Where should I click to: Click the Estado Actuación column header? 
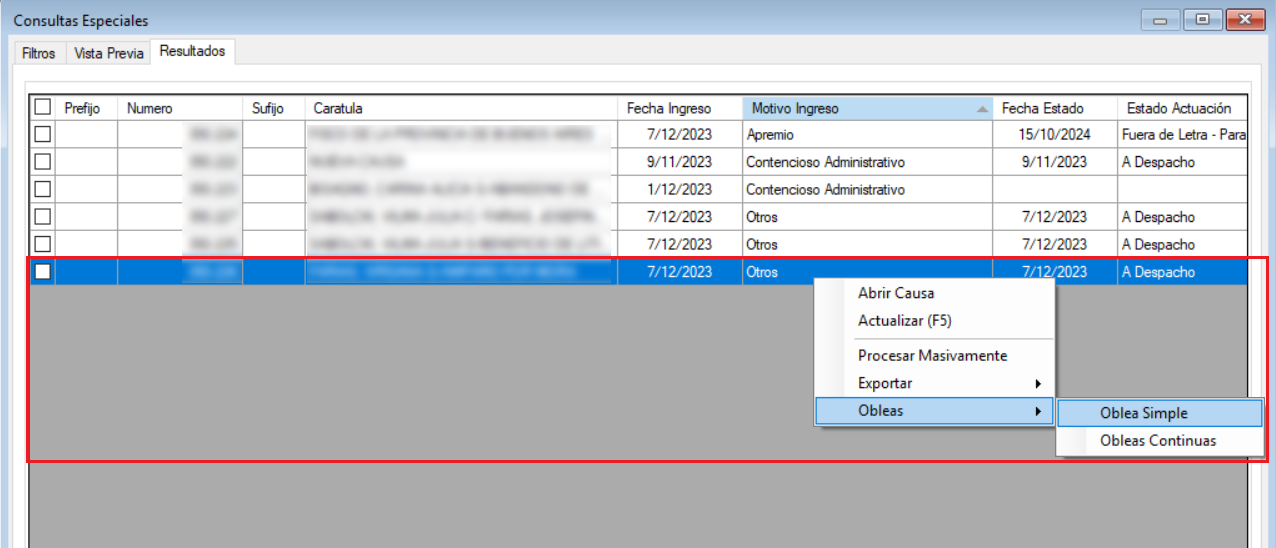pyautogui.click(x=1178, y=108)
